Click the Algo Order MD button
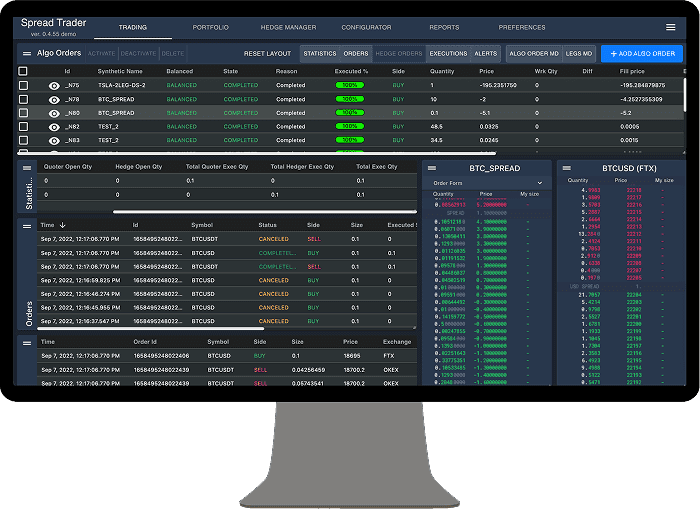This screenshot has height=509, width=700. point(533,53)
